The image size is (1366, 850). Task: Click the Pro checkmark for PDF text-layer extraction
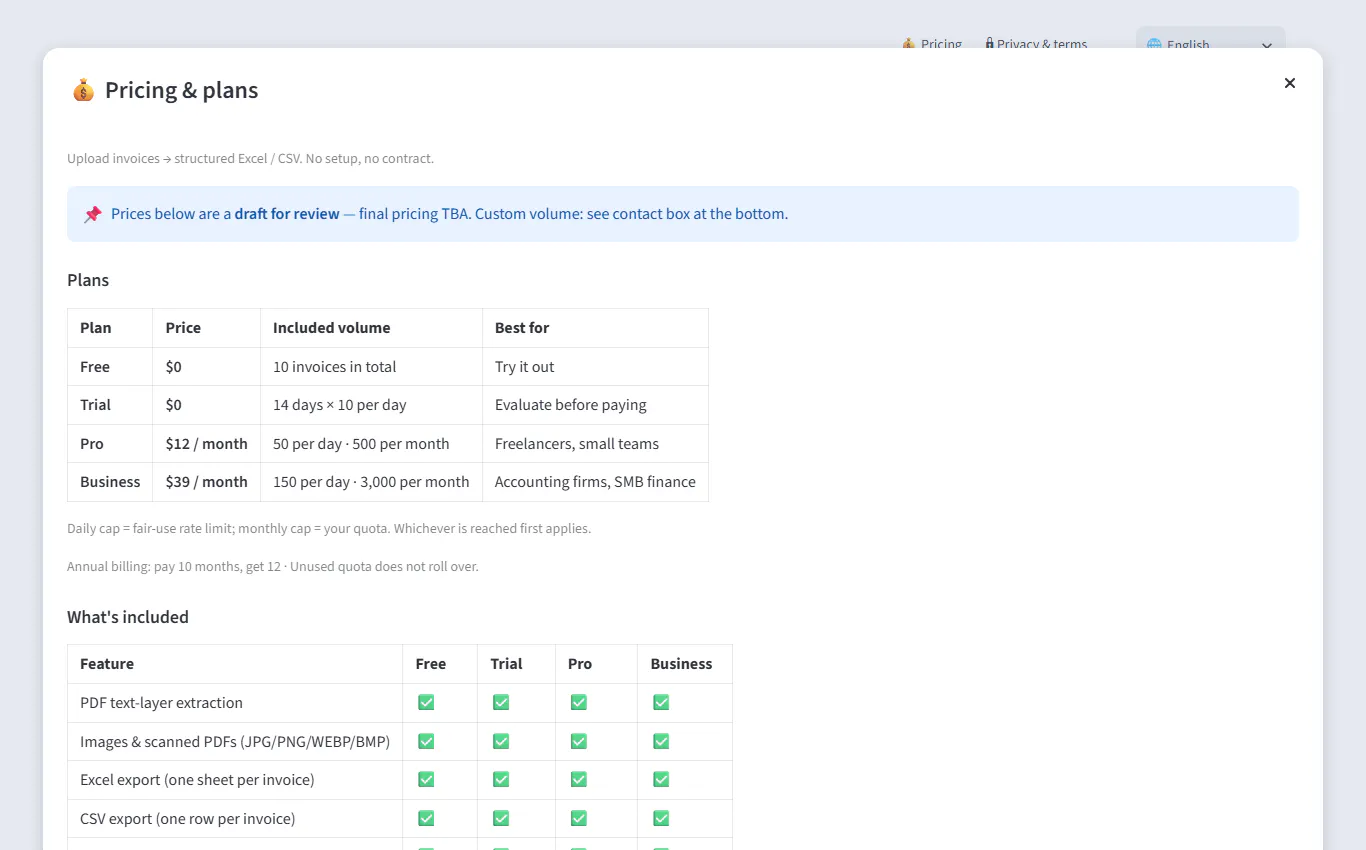pos(578,702)
